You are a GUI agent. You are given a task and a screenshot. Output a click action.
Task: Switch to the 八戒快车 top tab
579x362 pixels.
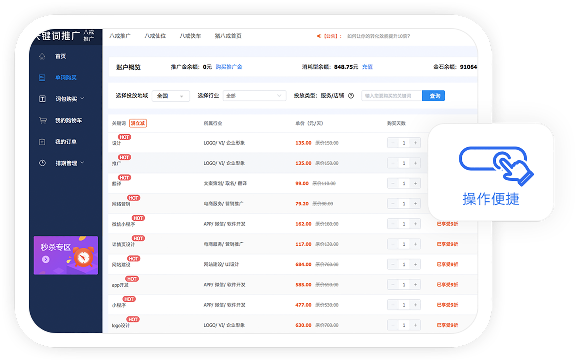(x=191, y=36)
